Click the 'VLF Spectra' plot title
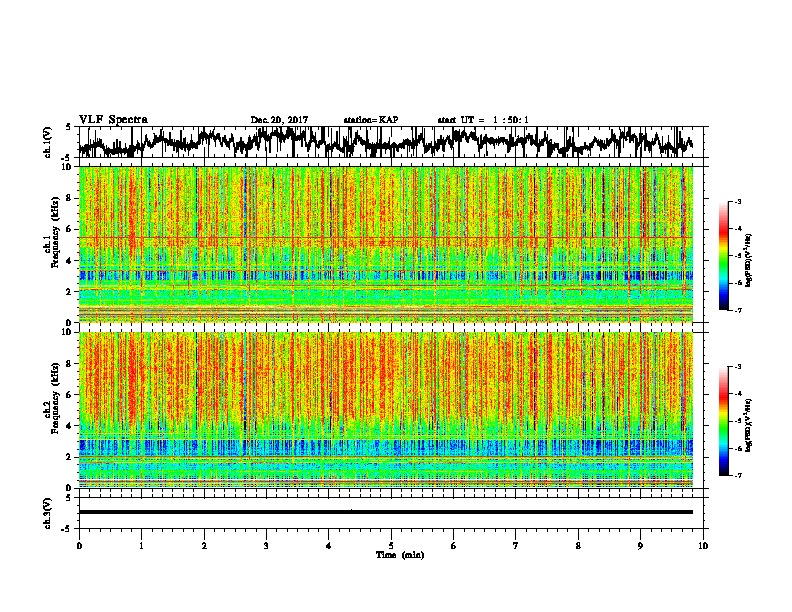The height and width of the screenshot is (612, 792). (x=113, y=120)
